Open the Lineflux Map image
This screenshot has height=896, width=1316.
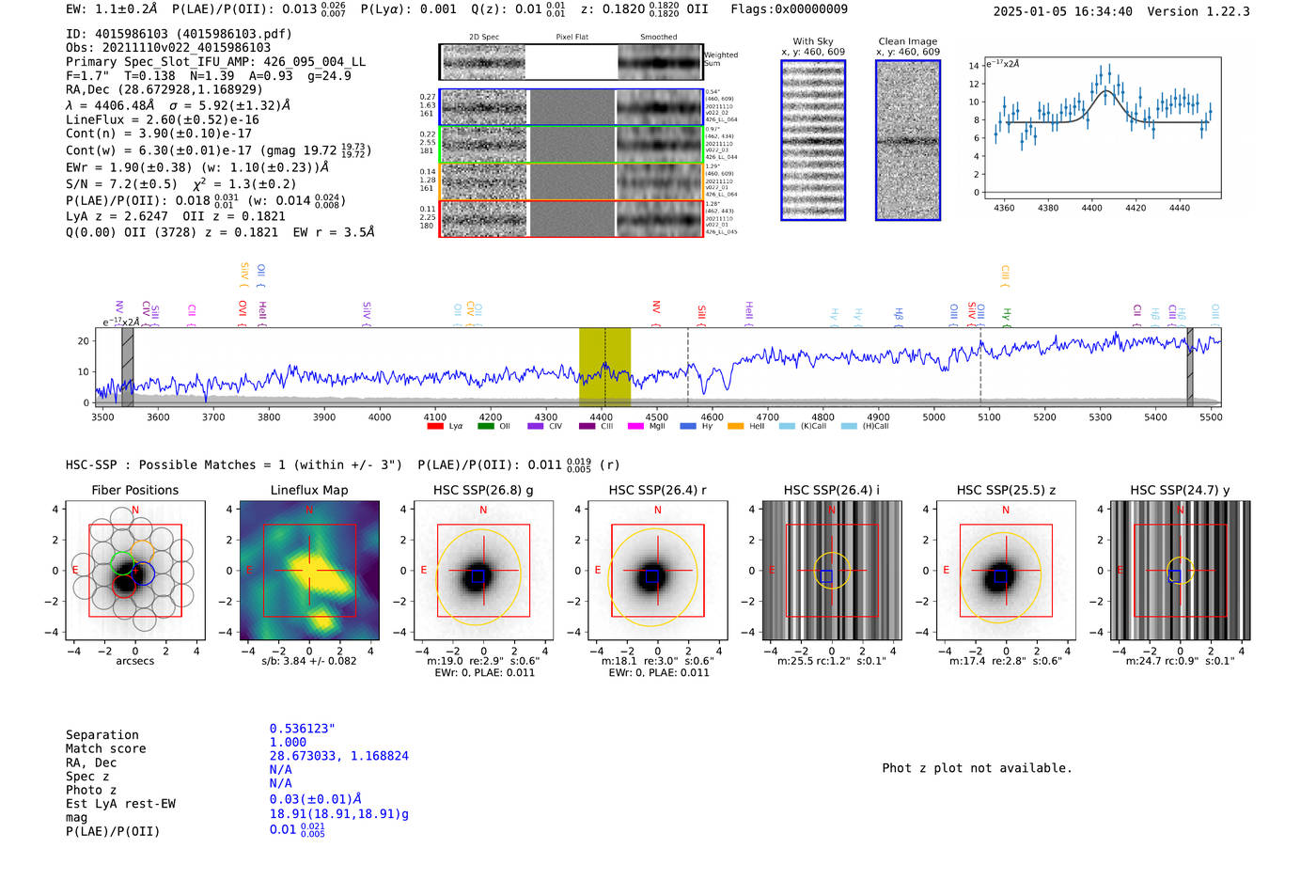pos(309,571)
